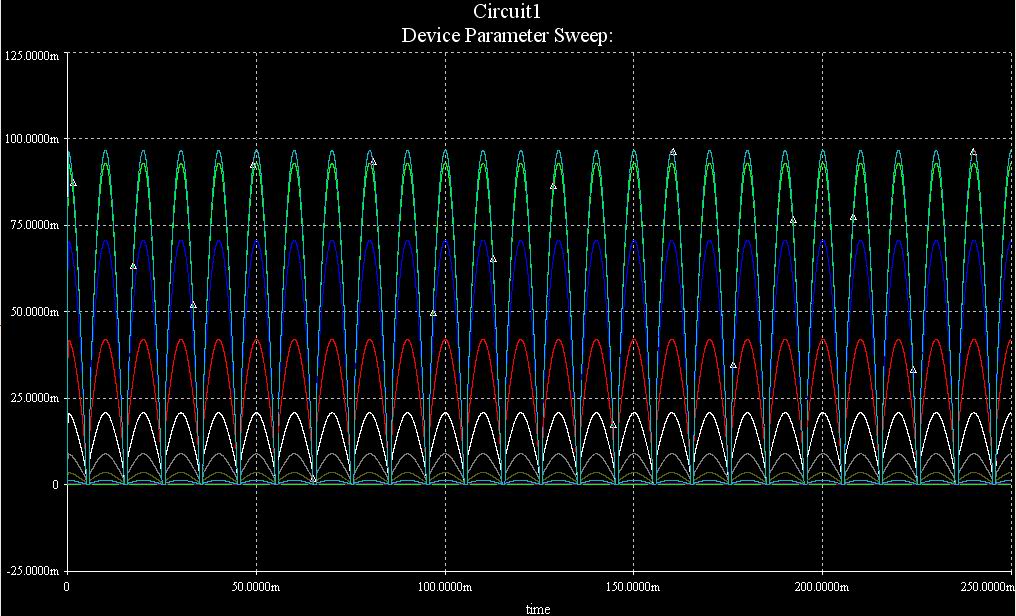Select the Device Parameter Sweep subtitle
1016x616 pixels.
pos(506,34)
